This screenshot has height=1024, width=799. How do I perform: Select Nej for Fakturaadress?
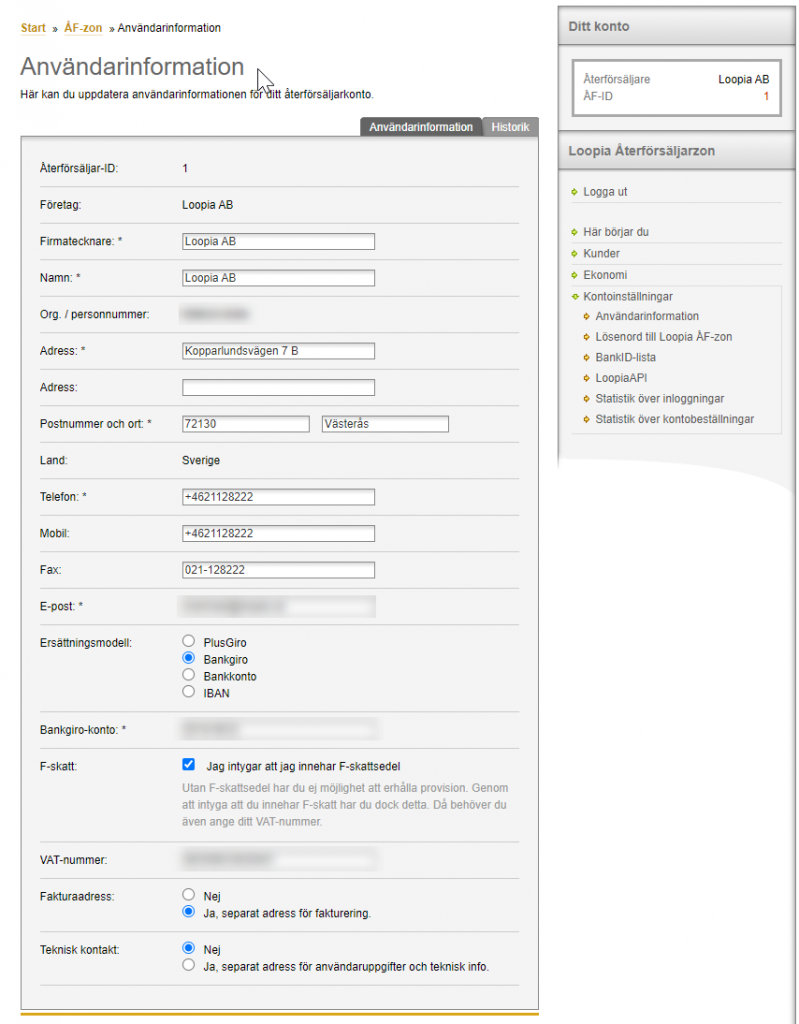coord(188,895)
